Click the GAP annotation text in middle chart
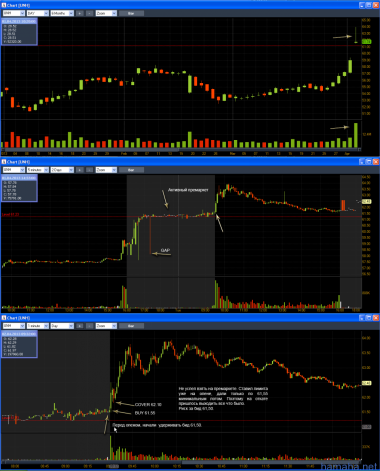The width and height of the screenshot is (380, 471). click(x=165, y=250)
